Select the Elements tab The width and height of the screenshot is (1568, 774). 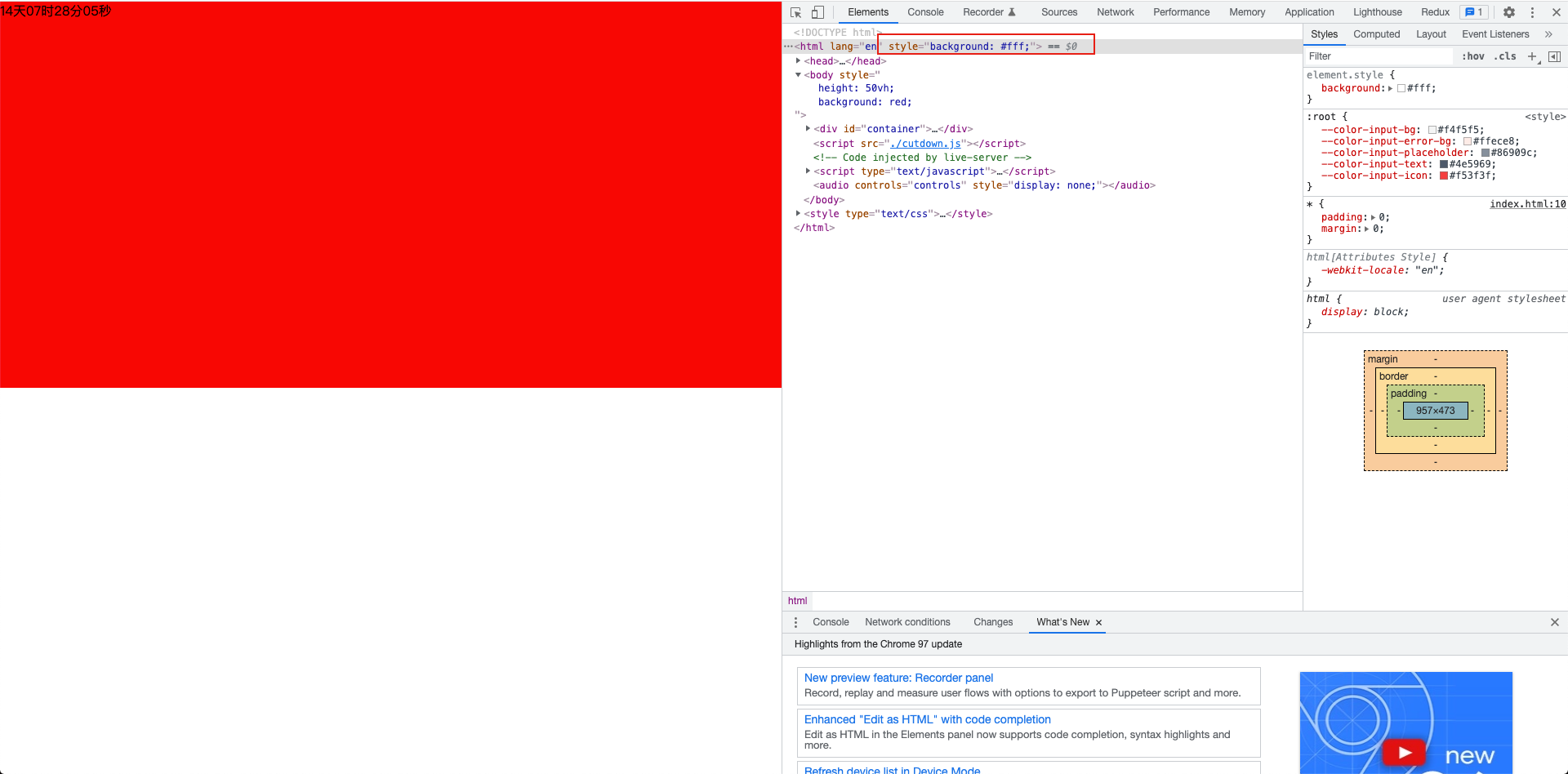pyautogui.click(x=868, y=12)
